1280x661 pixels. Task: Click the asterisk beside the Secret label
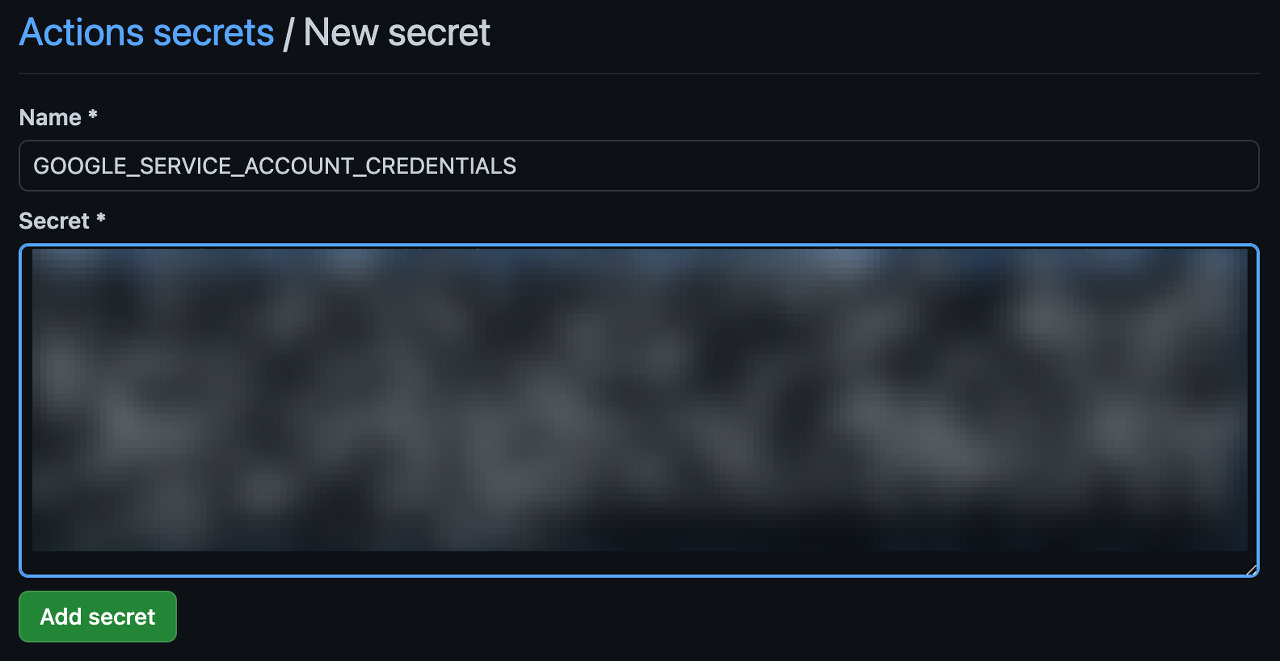pyautogui.click(x=101, y=218)
